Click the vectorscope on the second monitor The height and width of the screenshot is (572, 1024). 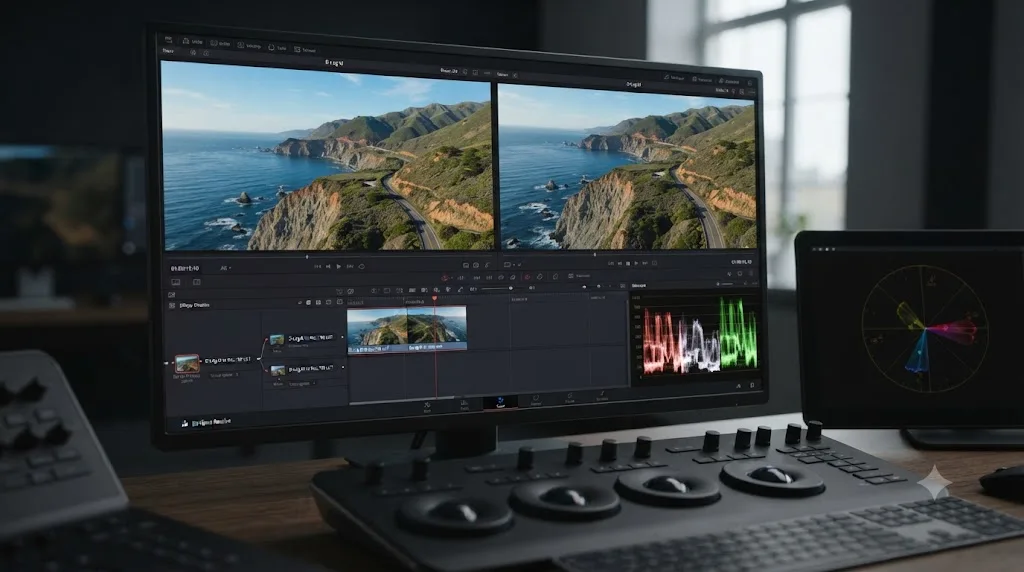[925, 328]
